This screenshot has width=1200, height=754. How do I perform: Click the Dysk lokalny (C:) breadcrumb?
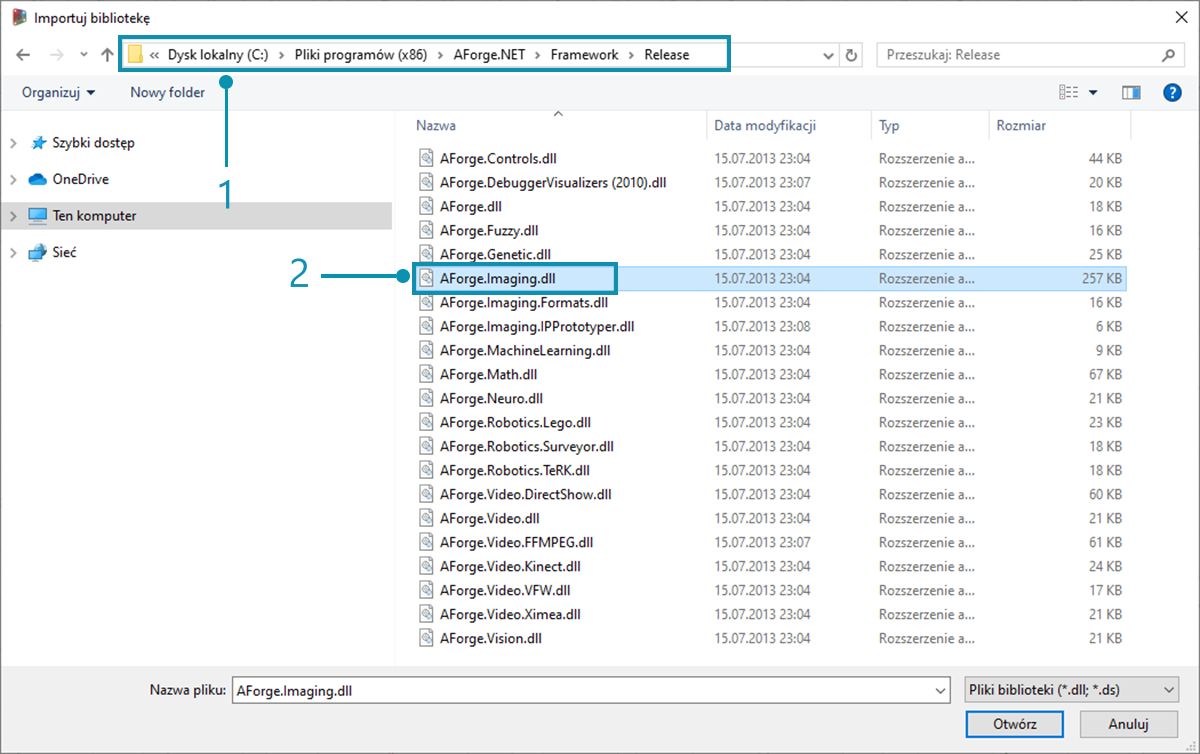point(218,55)
